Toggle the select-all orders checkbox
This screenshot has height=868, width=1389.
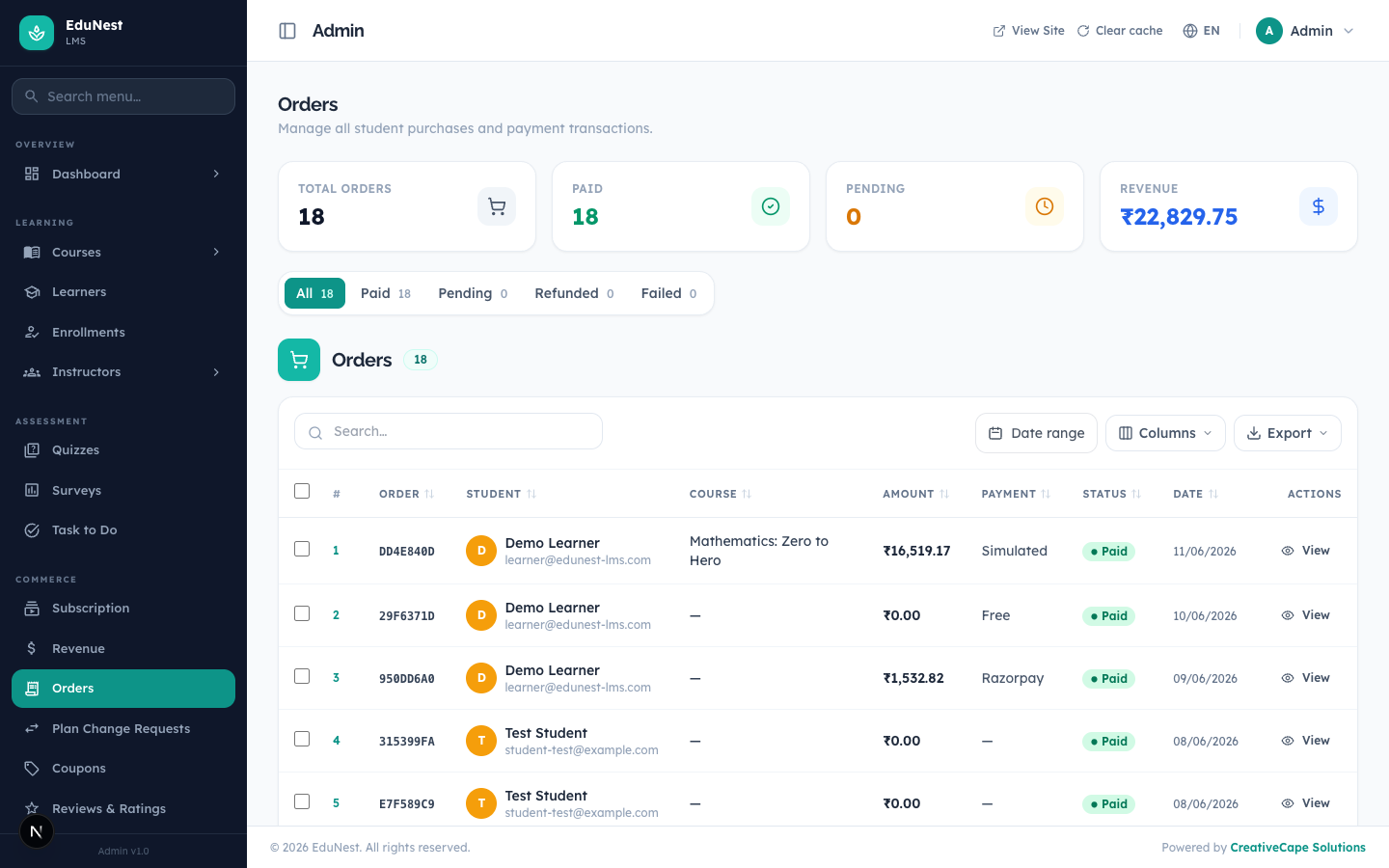(x=302, y=491)
